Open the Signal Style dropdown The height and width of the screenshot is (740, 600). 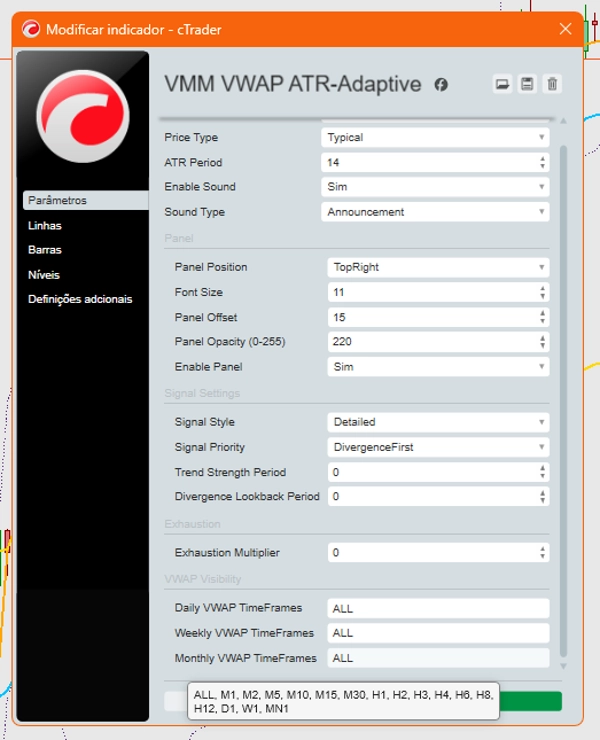(438, 422)
